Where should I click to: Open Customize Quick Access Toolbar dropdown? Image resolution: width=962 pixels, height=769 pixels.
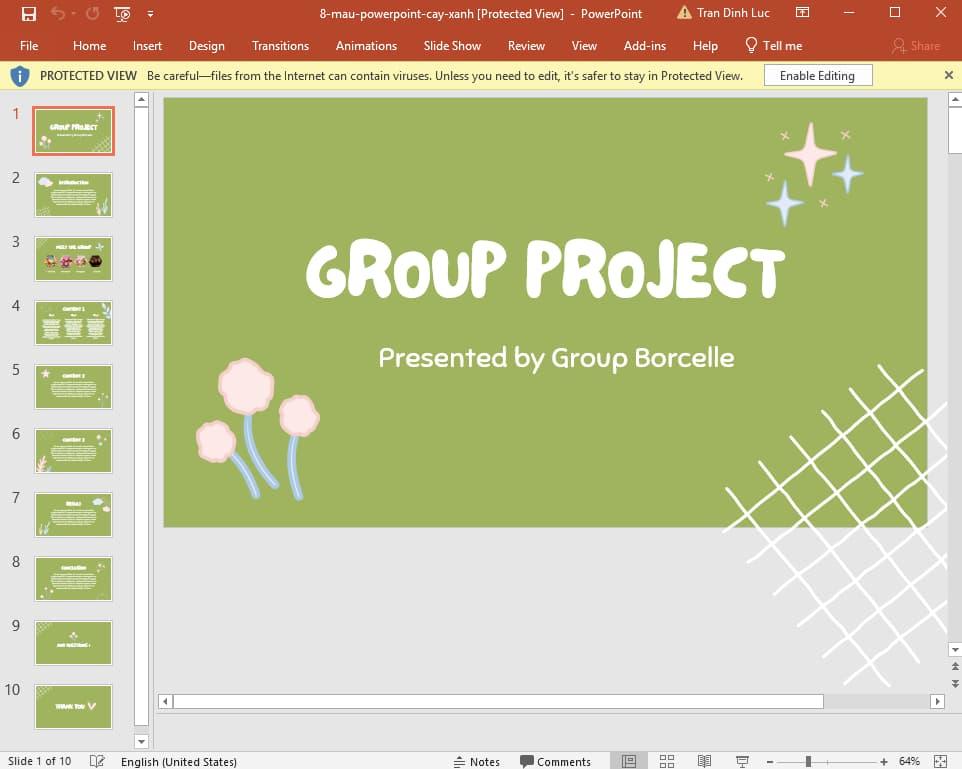(x=150, y=13)
